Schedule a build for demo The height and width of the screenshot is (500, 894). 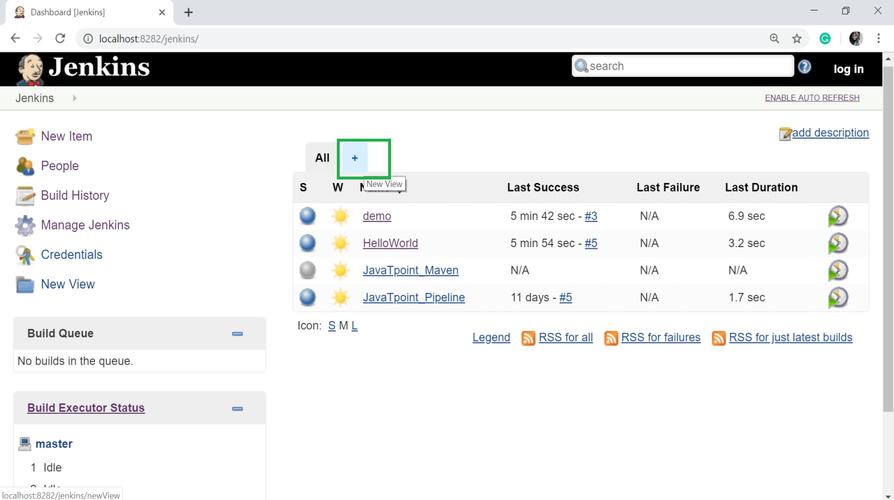click(838, 216)
